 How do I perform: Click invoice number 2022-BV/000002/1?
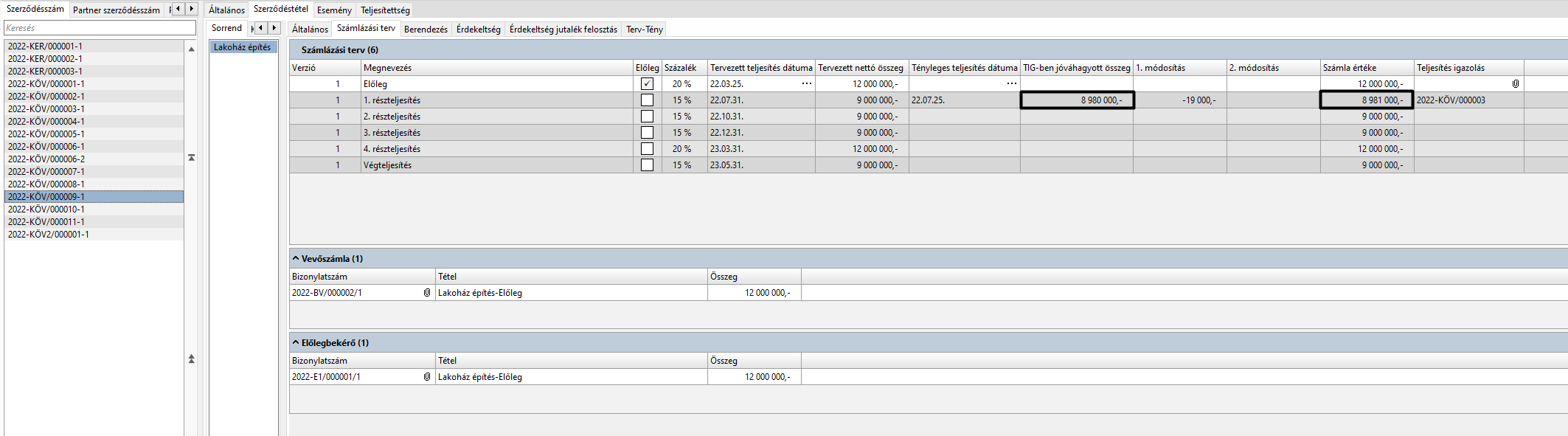point(327,293)
